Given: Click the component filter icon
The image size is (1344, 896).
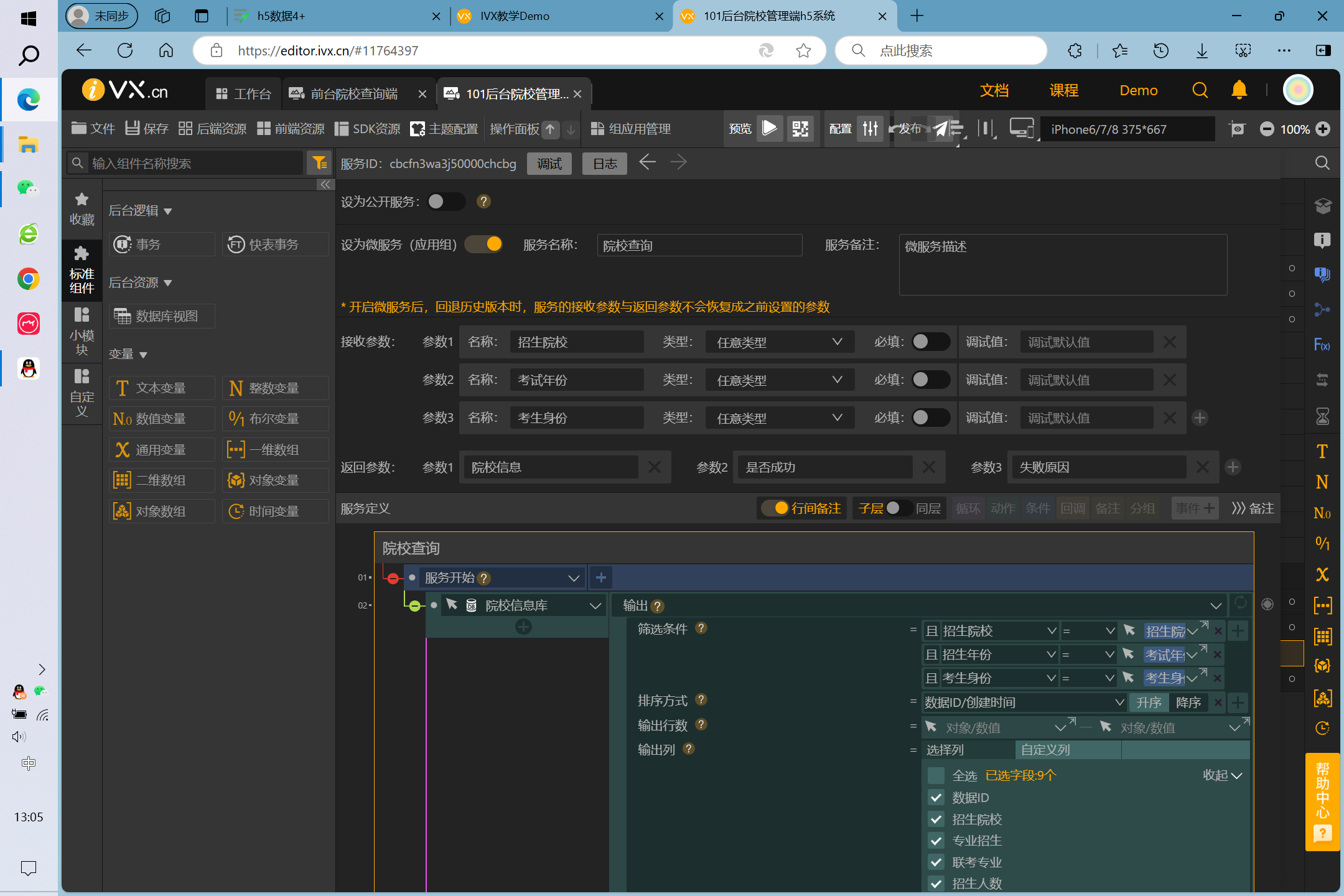Looking at the screenshot, I should click(x=320, y=163).
